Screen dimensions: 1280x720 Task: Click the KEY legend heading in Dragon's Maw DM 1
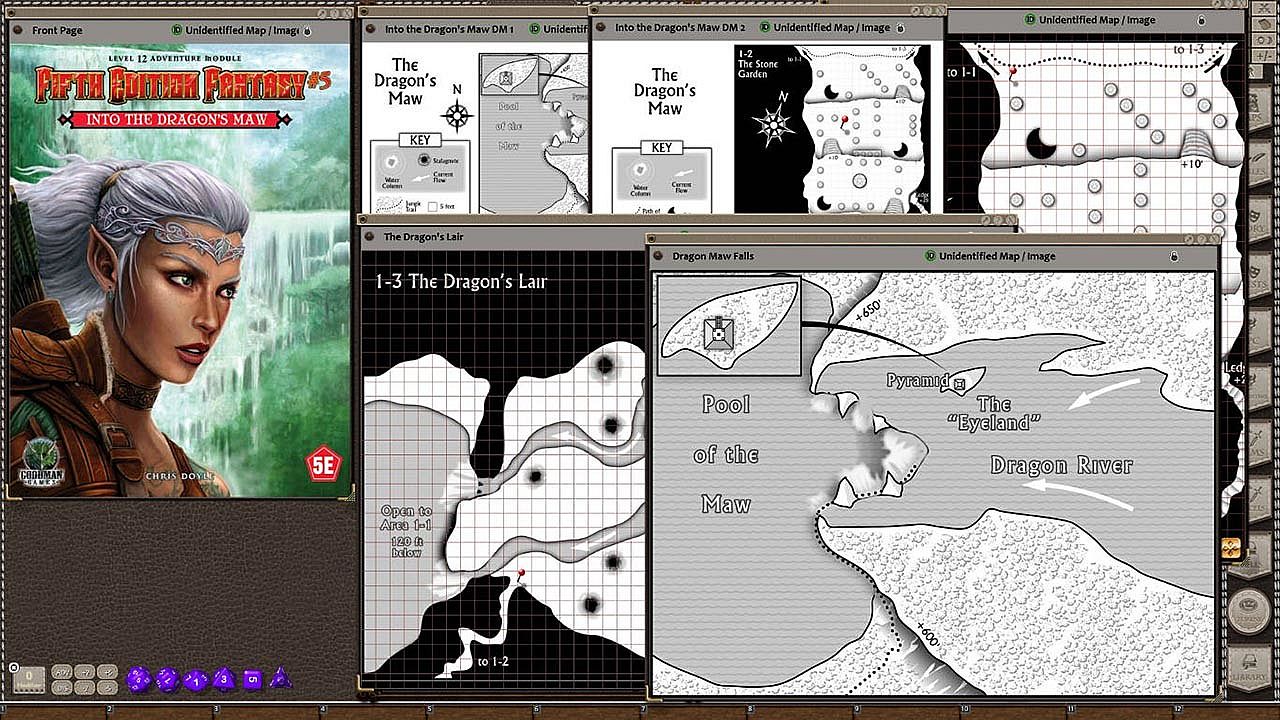[x=420, y=140]
